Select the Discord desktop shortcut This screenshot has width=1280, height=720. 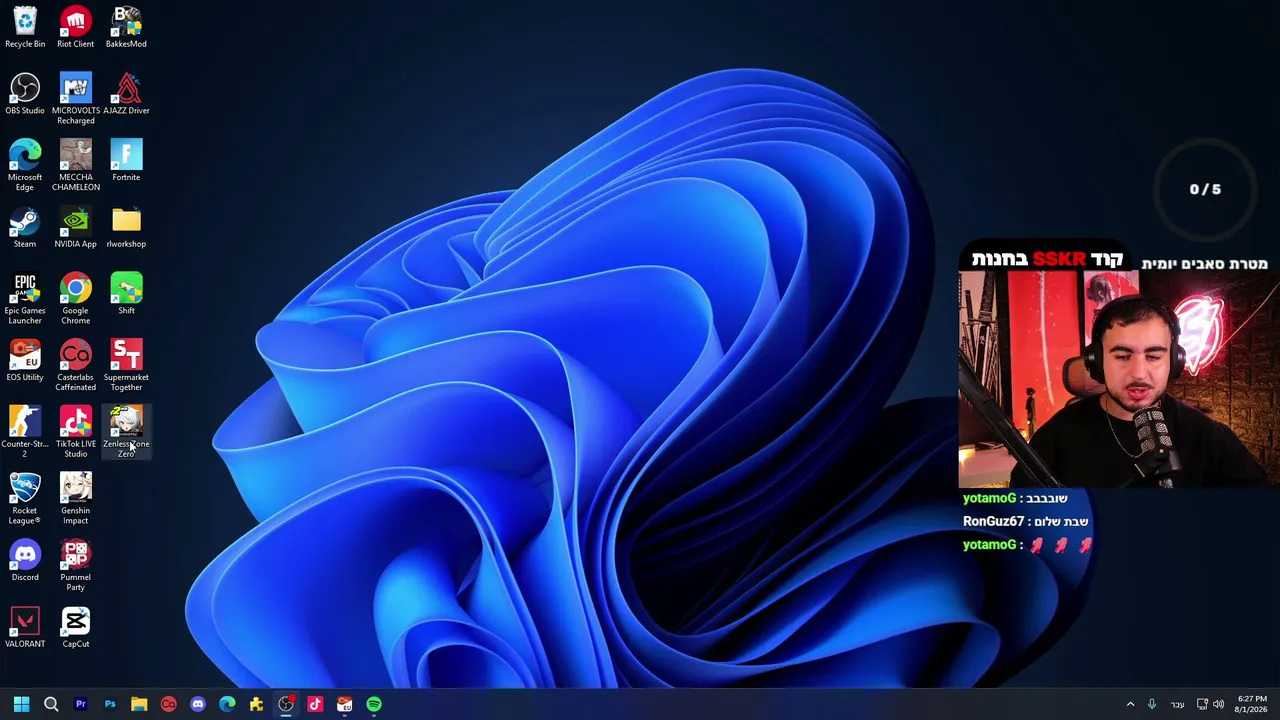click(25, 561)
